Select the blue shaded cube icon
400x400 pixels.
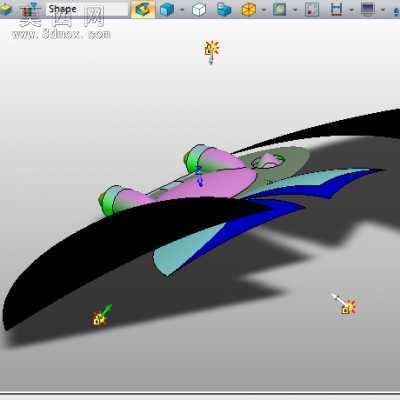[x=167, y=9]
